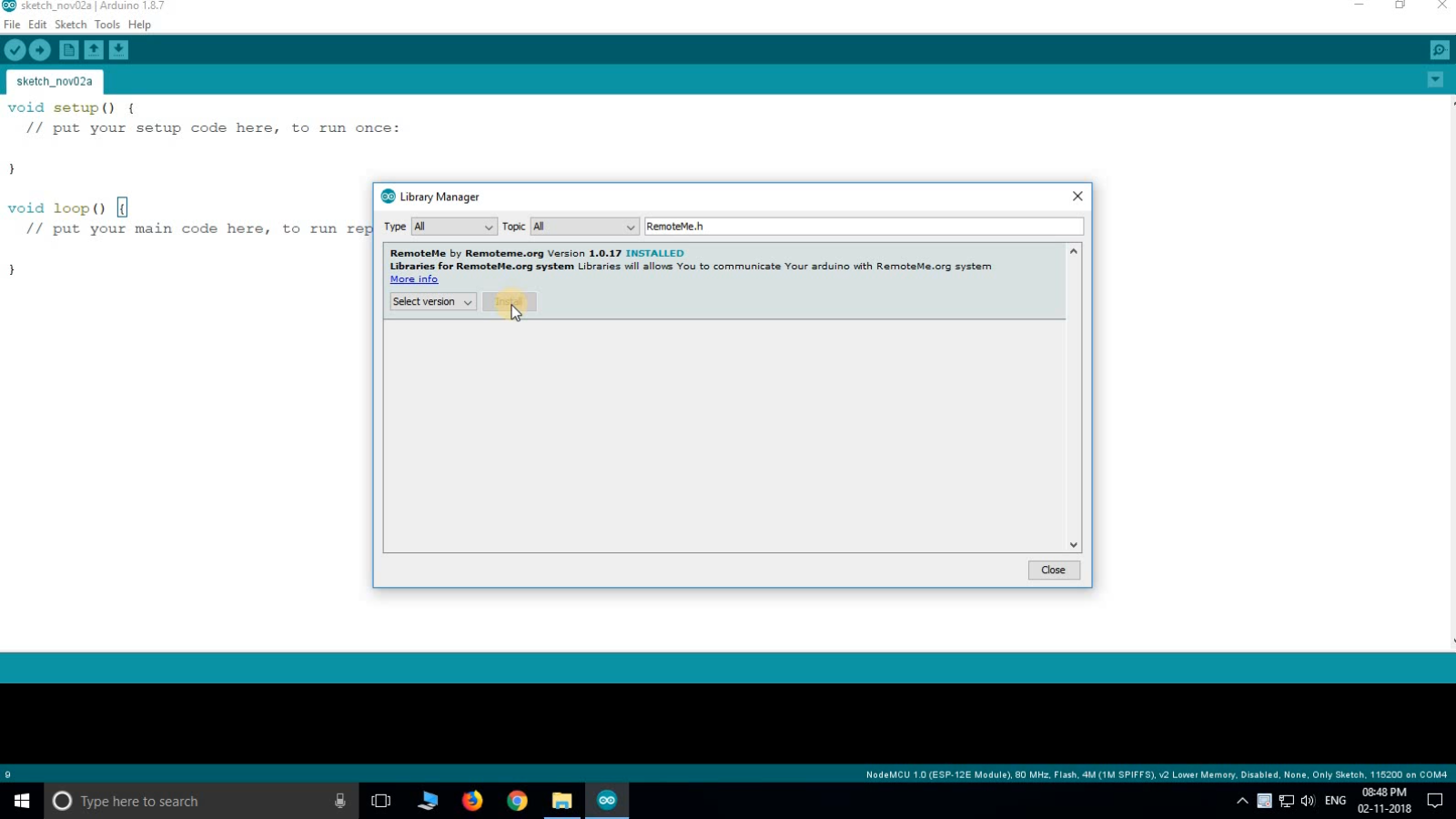Click the More info link for RemoteMe
This screenshot has height=819, width=1456.
[x=414, y=279]
